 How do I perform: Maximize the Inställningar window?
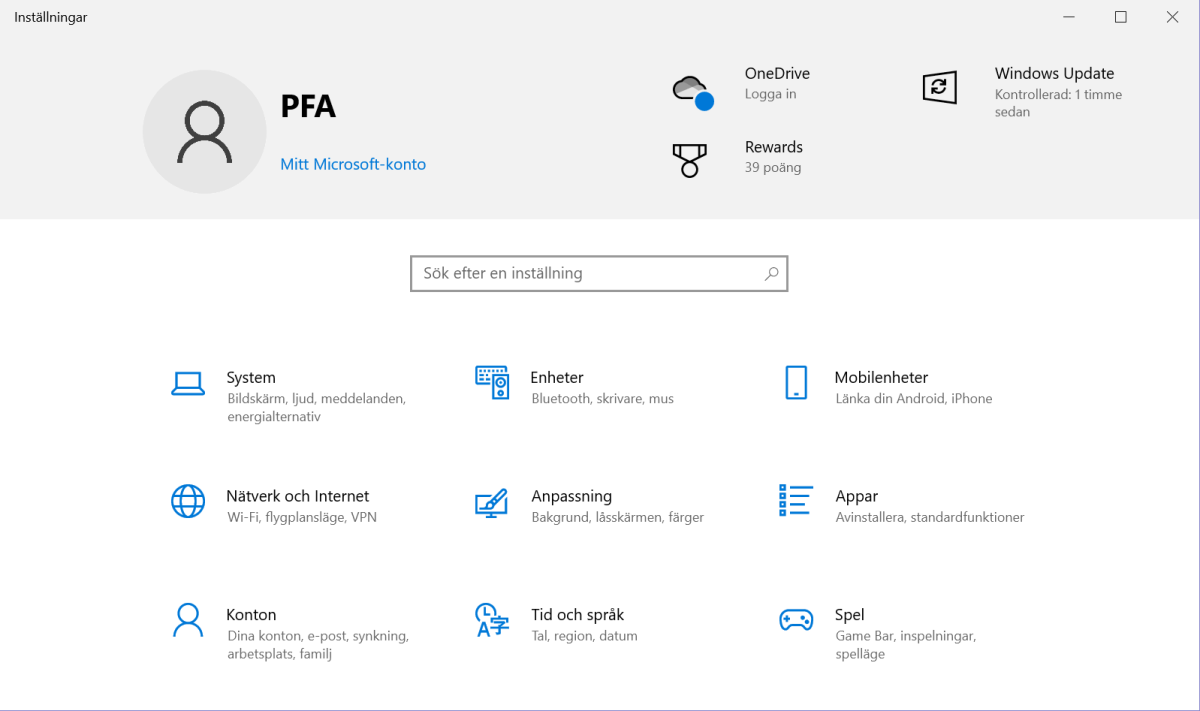[x=1121, y=17]
